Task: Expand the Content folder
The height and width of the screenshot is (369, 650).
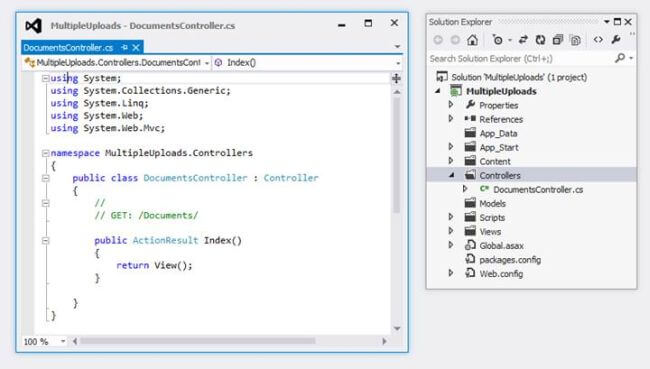Action: click(451, 161)
